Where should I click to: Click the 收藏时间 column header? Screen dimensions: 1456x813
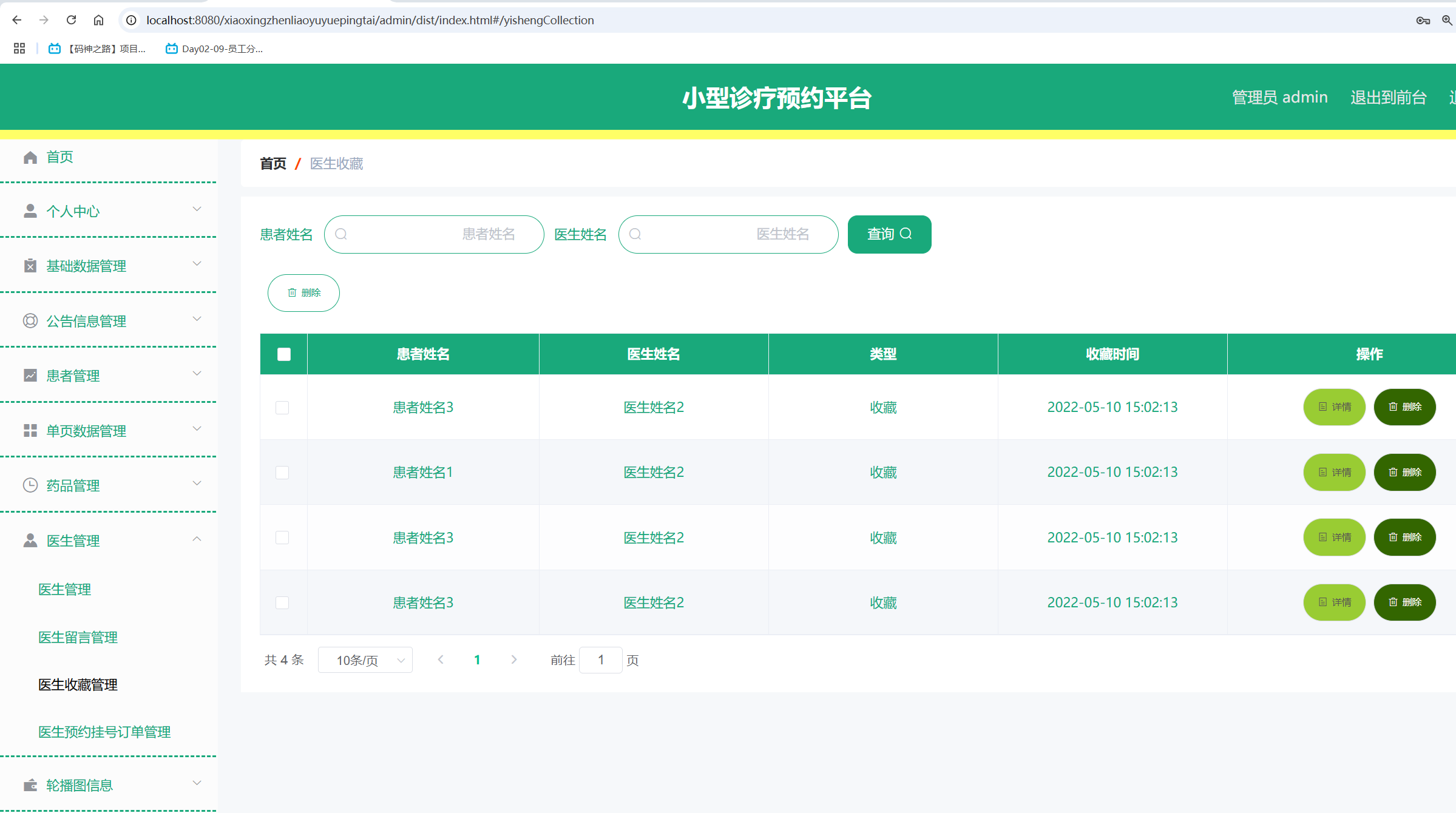1112,354
